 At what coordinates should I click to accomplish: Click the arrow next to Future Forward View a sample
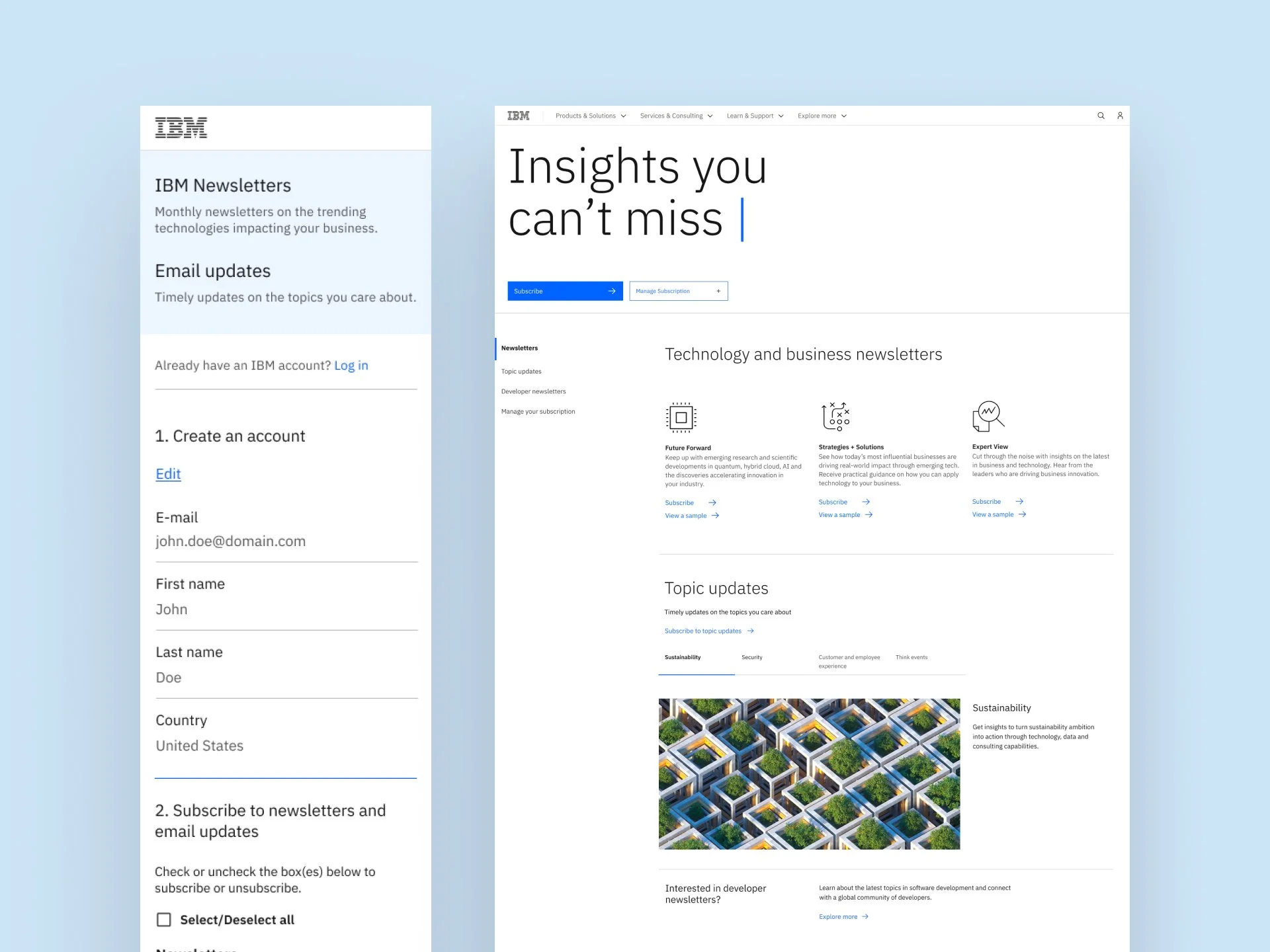pos(715,516)
